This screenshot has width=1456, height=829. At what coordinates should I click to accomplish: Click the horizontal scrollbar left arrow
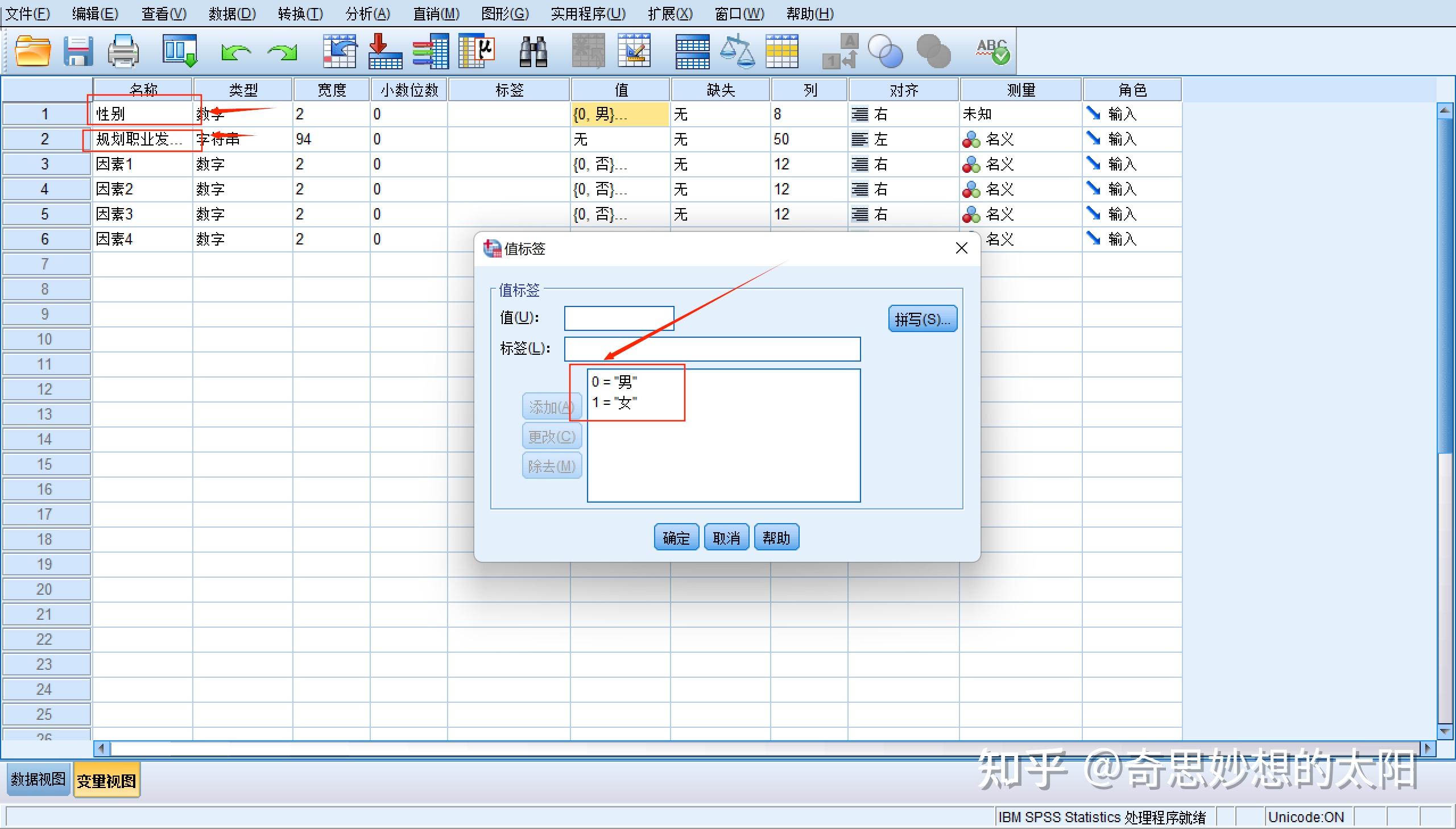pos(102,748)
